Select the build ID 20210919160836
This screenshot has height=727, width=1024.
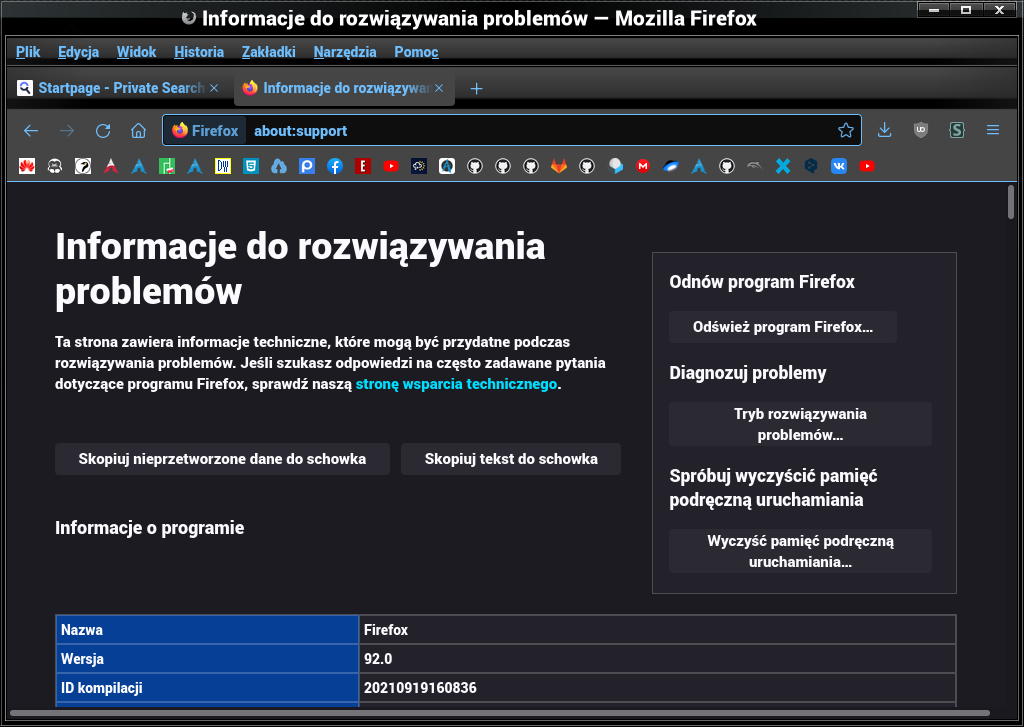420,688
